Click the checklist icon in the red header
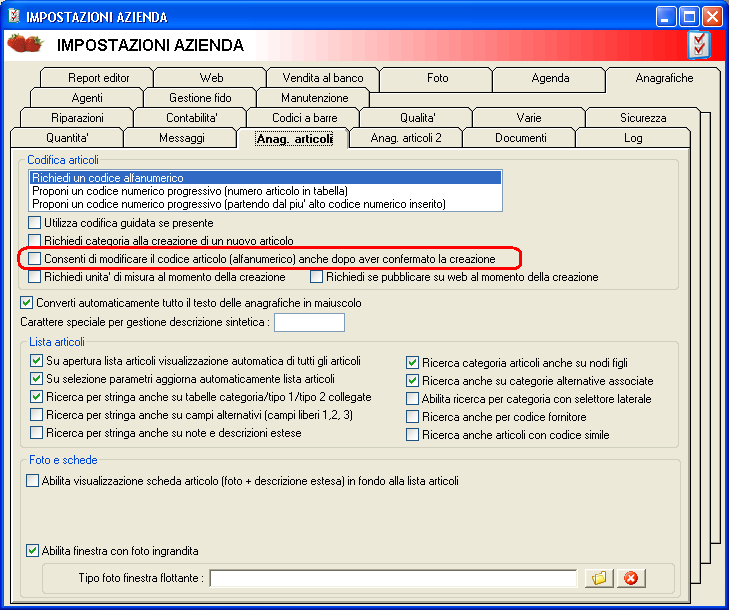Image resolution: width=729 pixels, height=610 pixels. click(x=699, y=45)
